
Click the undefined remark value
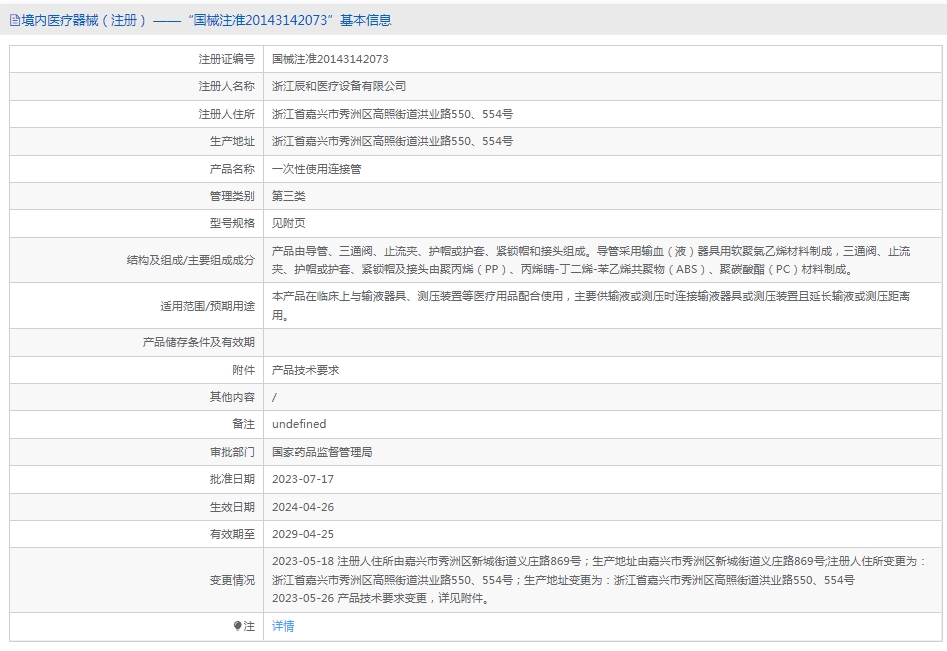299,425
